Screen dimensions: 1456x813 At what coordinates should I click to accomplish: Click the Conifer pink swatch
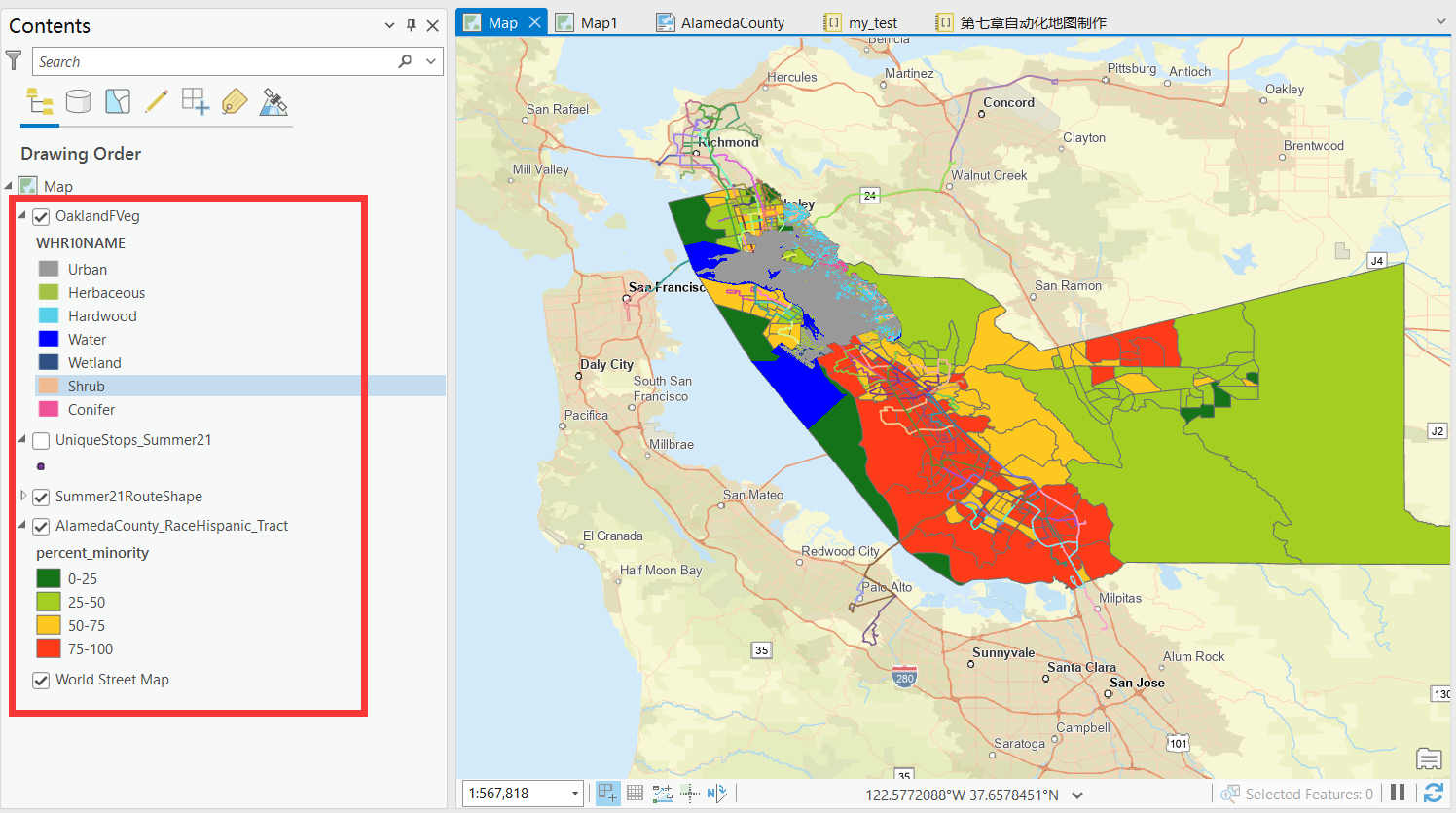(49, 409)
